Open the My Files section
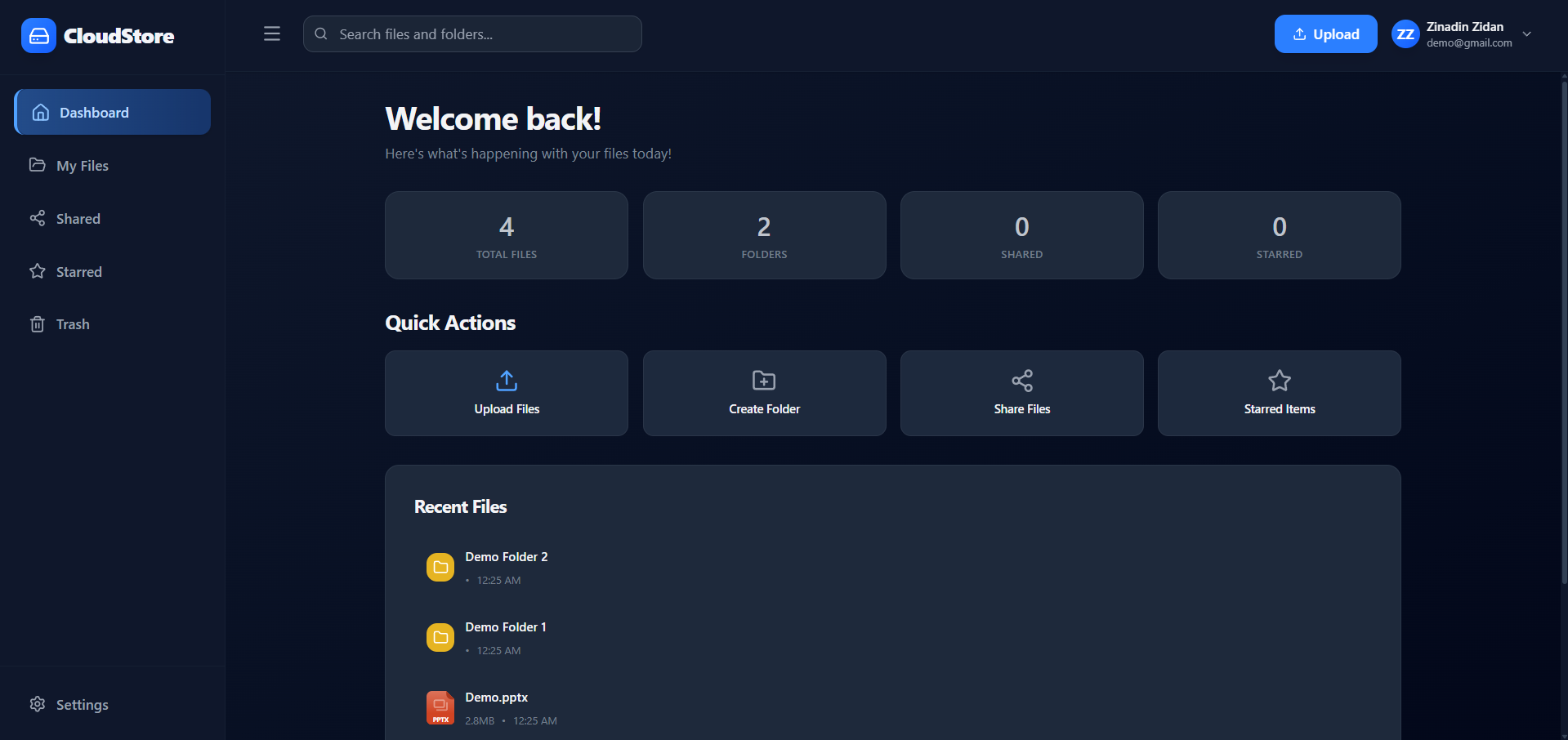 [x=82, y=166]
